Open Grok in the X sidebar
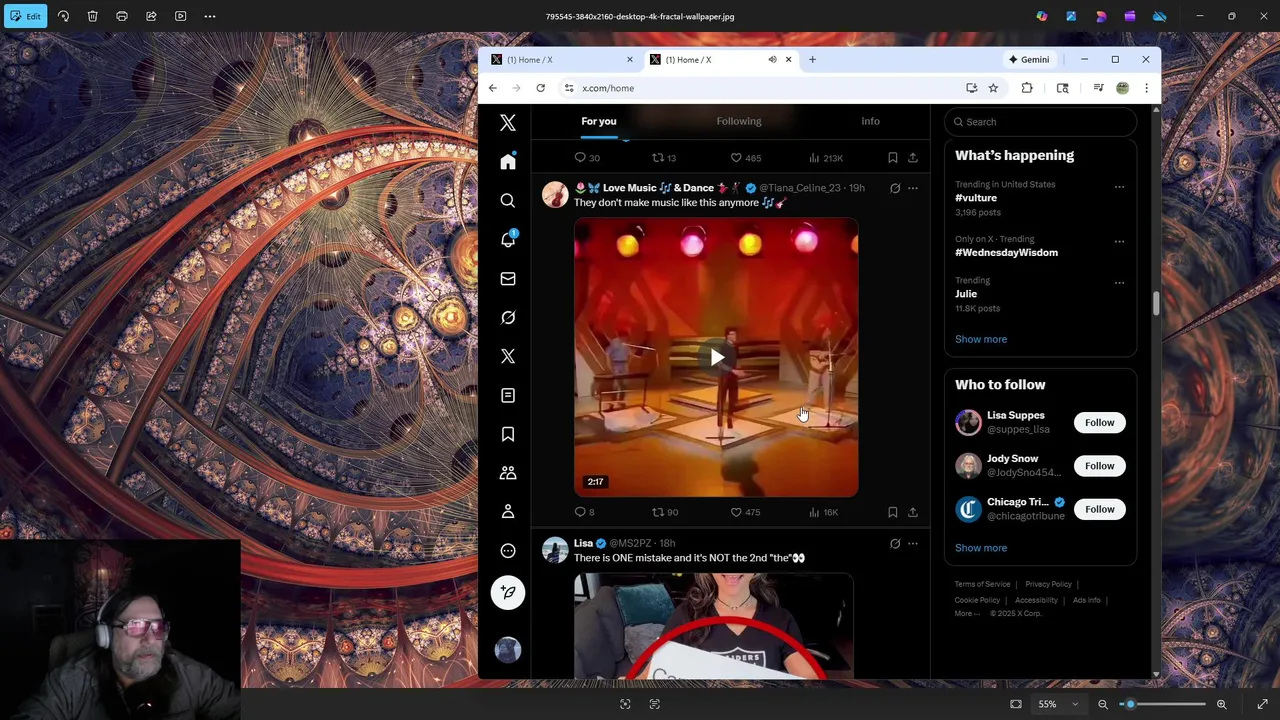The height and width of the screenshot is (720, 1280). point(508,318)
